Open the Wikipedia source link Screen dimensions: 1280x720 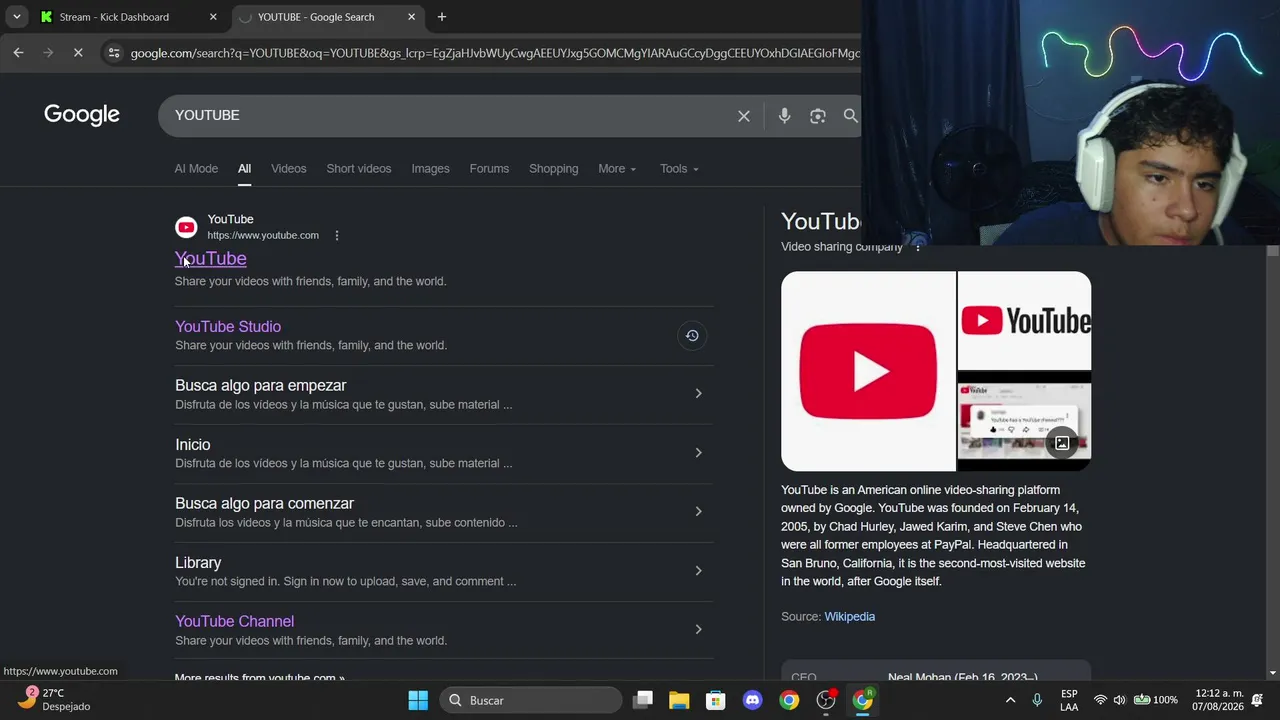click(x=850, y=617)
